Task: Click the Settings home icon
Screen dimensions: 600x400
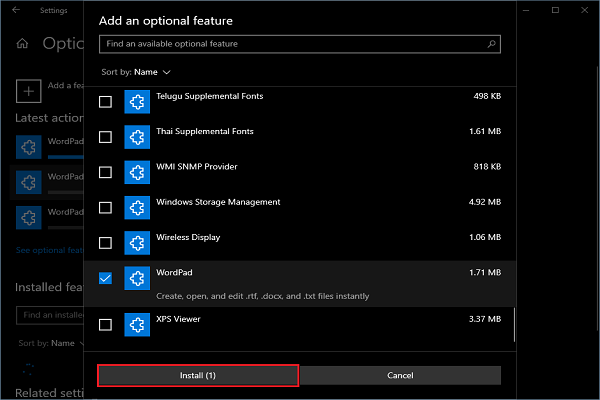Action: [22, 44]
